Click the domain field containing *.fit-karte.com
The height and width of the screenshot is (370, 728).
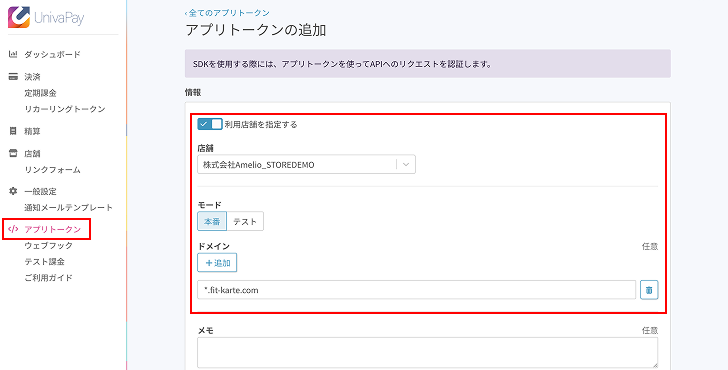pyautogui.click(x=416, y=290)
